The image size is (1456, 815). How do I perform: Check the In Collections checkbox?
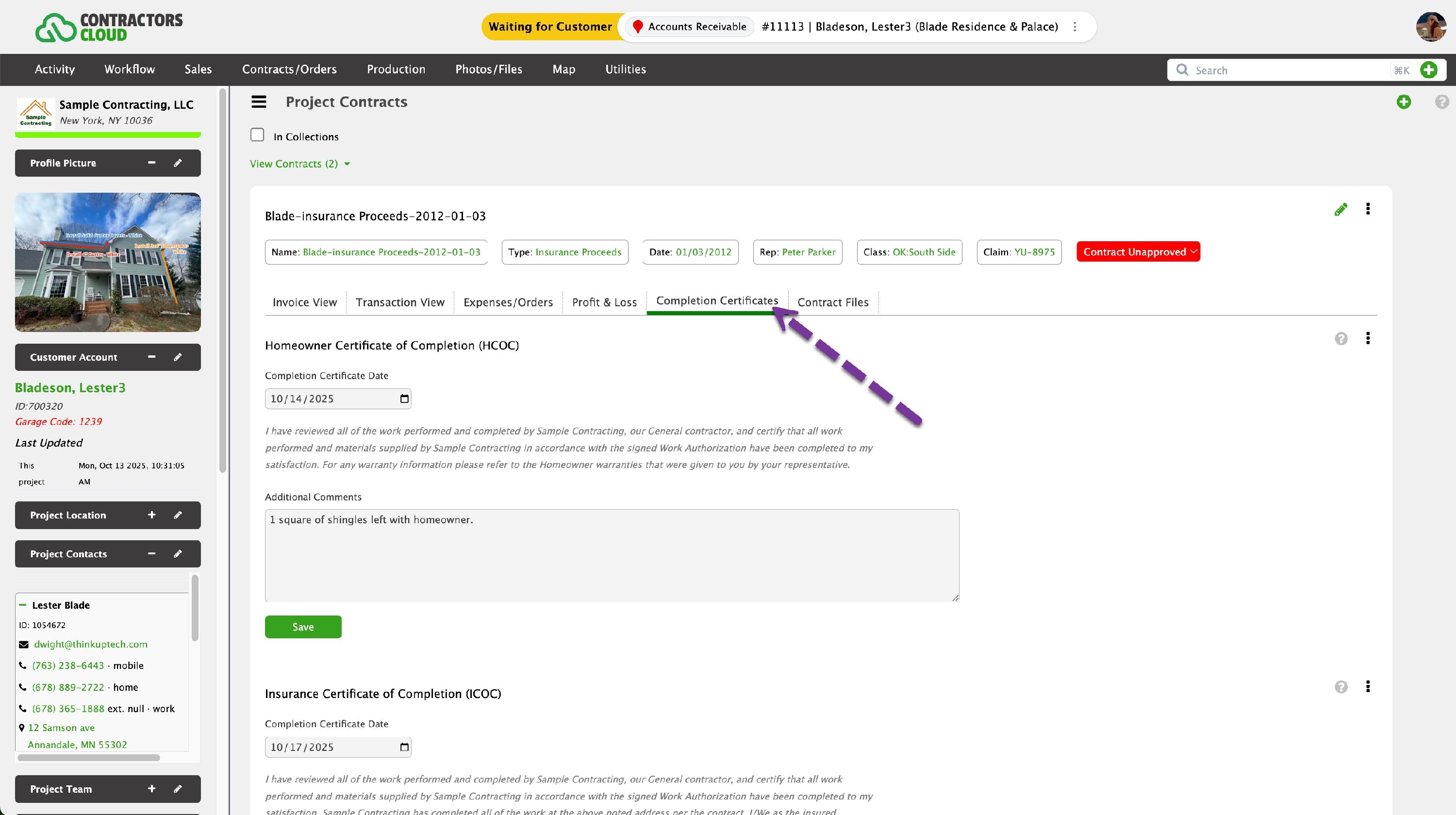click(x=257, y=135)
